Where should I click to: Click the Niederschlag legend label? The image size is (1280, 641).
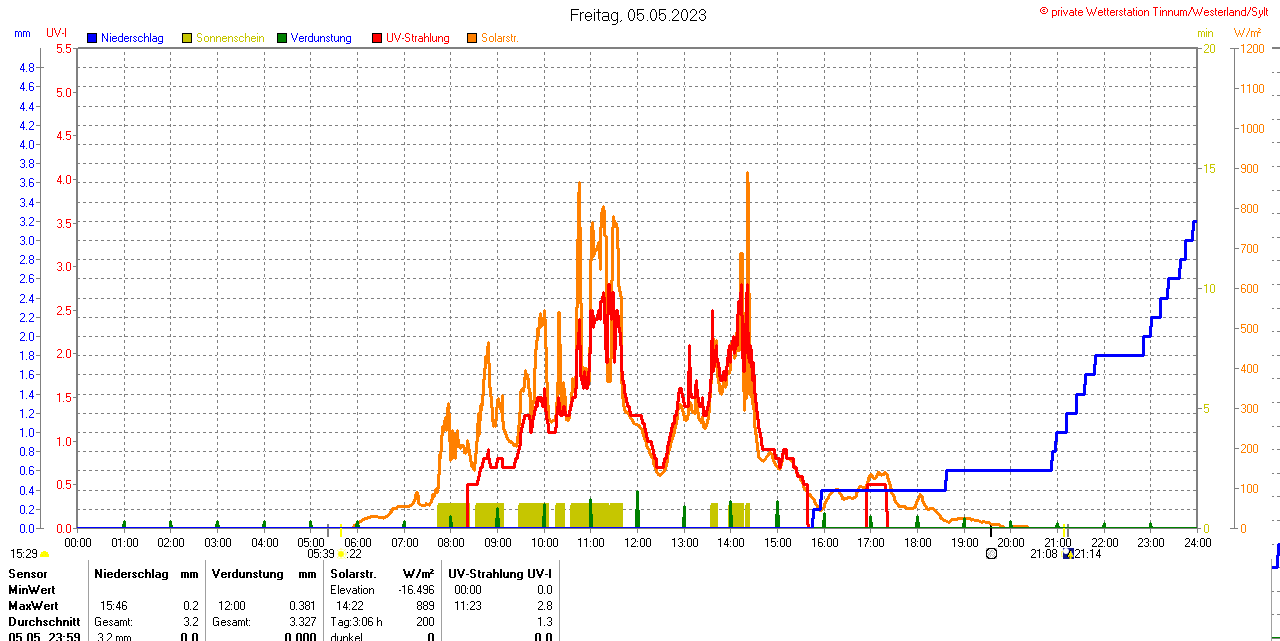click(x=132, y=38)
